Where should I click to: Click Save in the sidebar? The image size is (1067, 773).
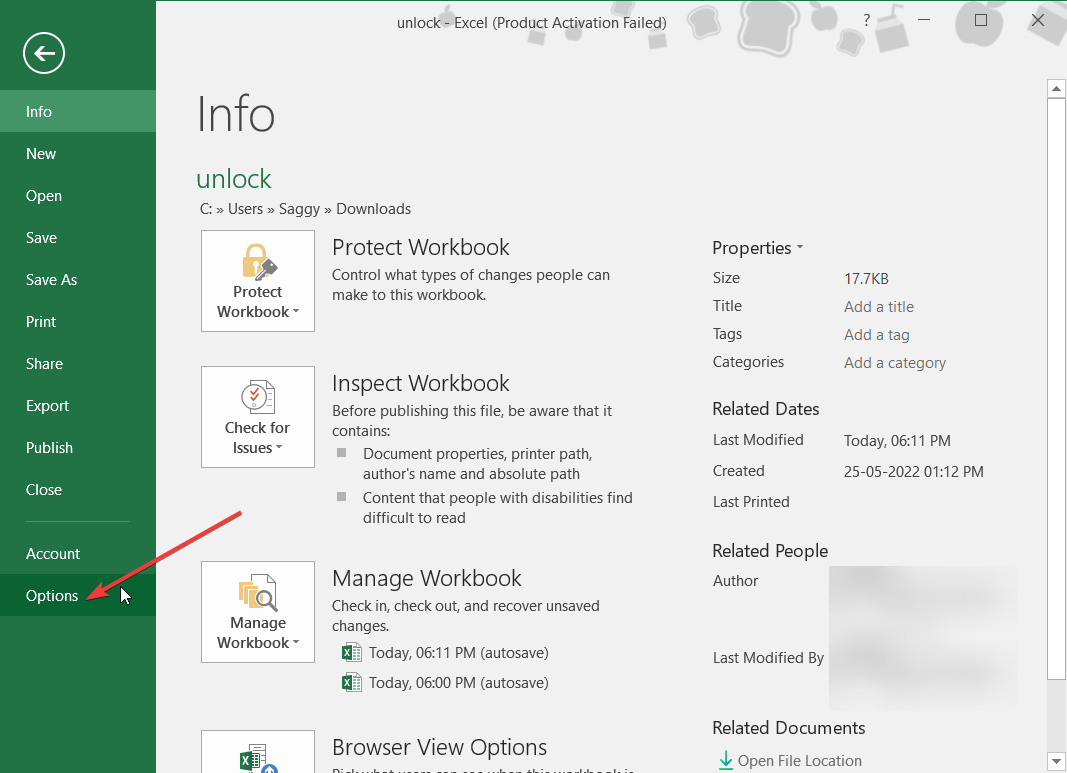point(78,237)
